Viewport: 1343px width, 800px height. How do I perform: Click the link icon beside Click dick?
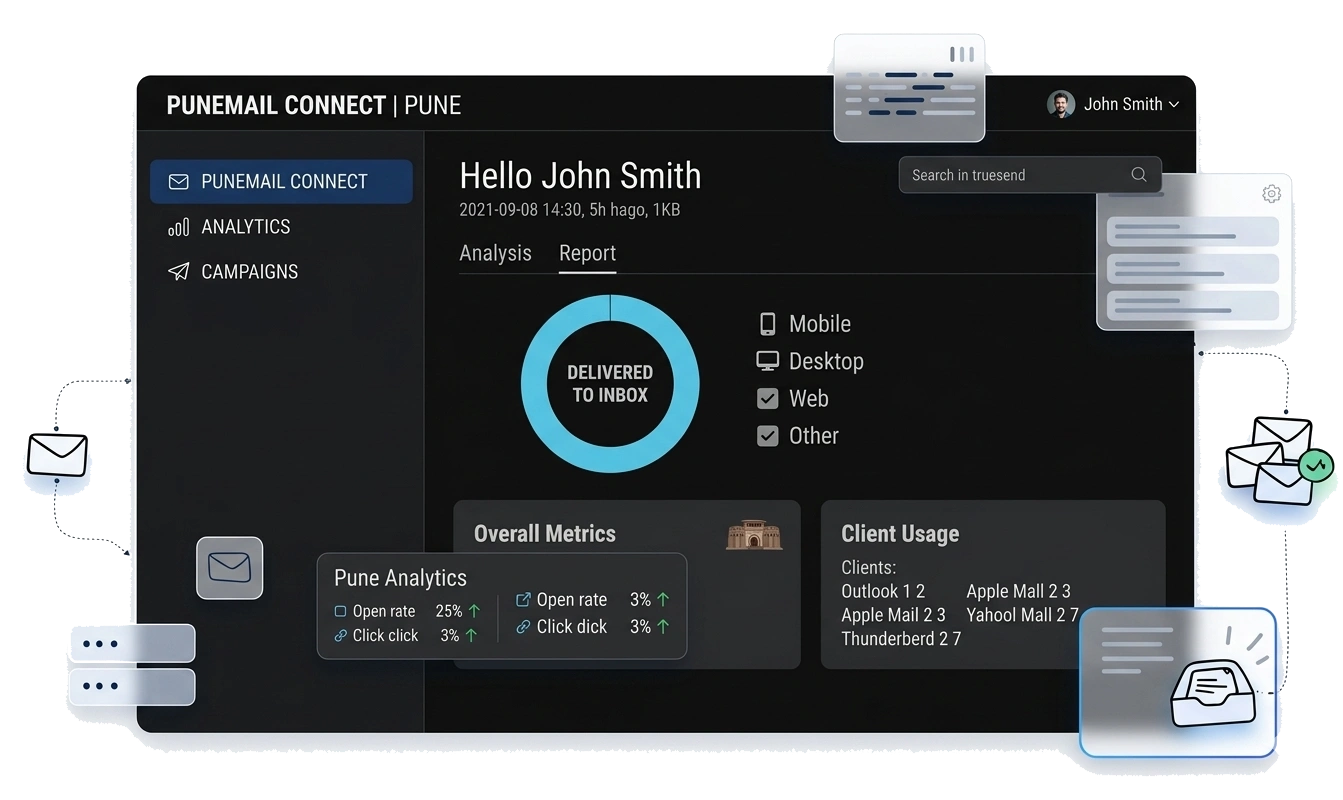pos(523,627)
